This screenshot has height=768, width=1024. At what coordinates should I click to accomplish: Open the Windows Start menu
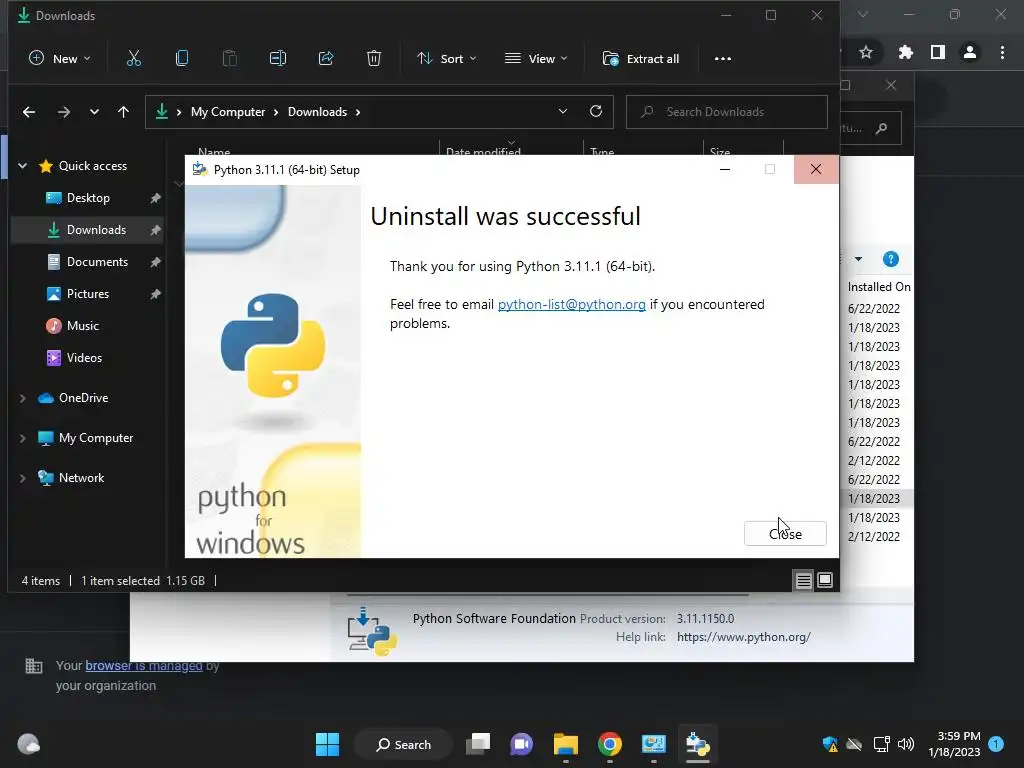pyautogui.click(x=327, y=744)
